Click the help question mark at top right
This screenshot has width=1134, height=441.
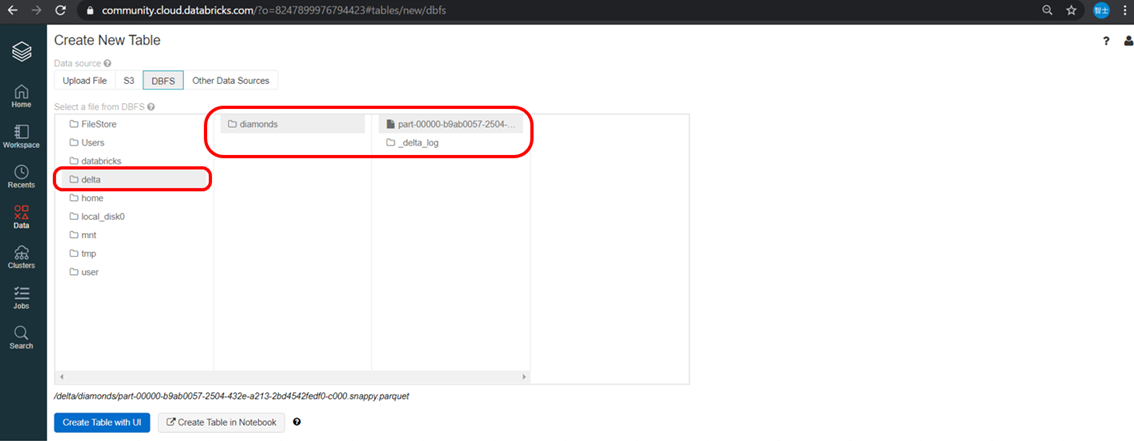[1106, 41]
